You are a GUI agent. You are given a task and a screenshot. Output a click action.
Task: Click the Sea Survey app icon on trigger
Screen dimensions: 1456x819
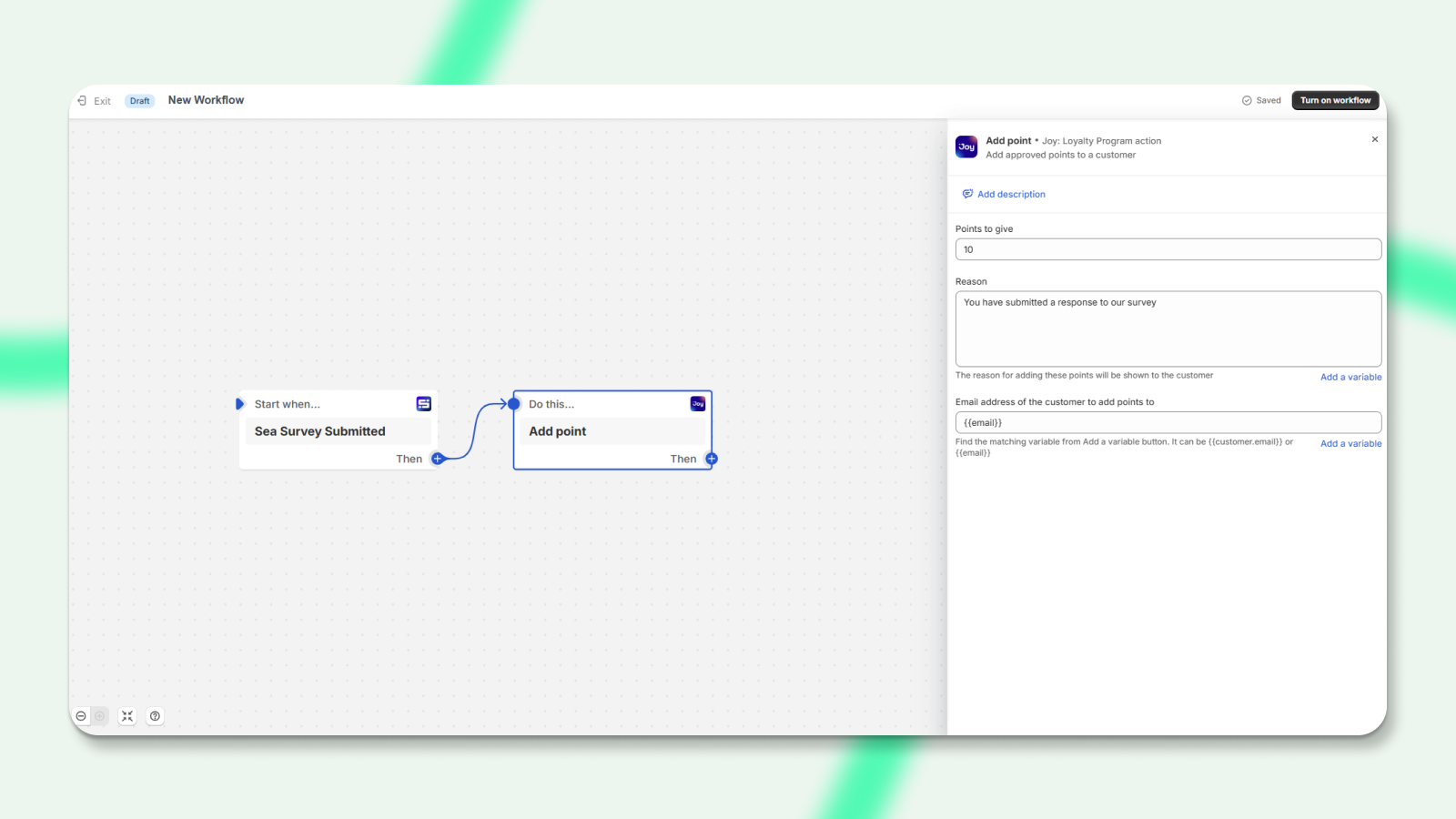click(x=424, y=404)
